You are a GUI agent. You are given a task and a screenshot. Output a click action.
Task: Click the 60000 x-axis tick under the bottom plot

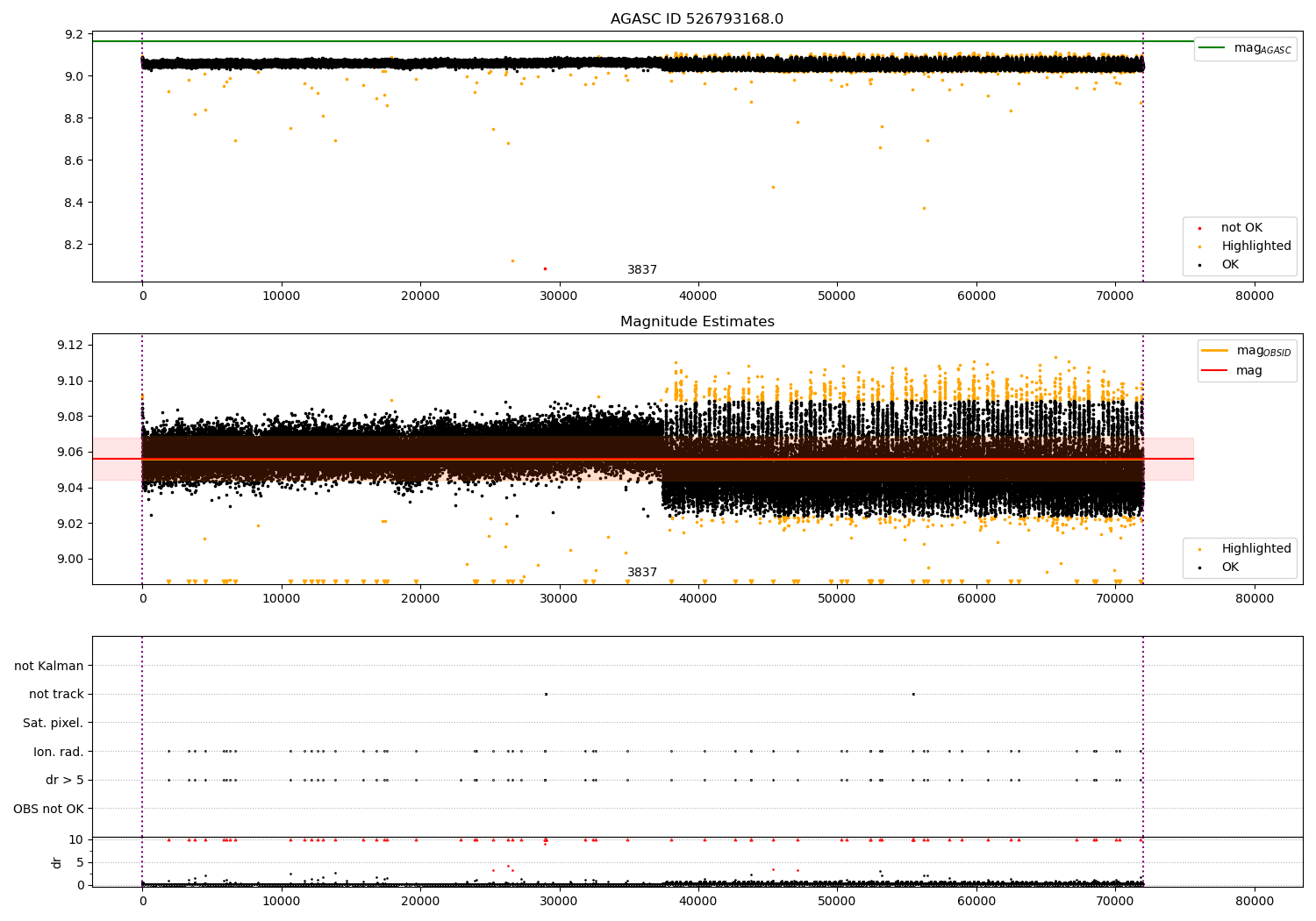click(976, 901)
